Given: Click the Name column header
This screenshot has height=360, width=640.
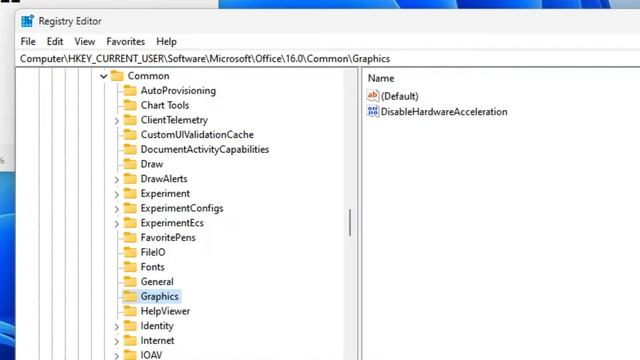Looking at the screenshot, I should [381, 78].
